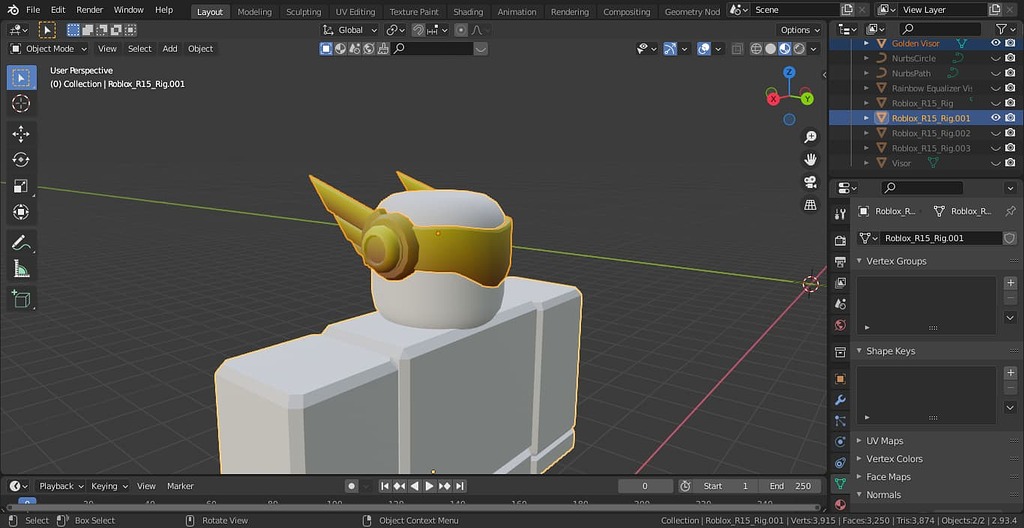This screenshot has height=528, width=1024.
Task: Select the Cursor tool in the toolbar
Action: click(21, 103)
